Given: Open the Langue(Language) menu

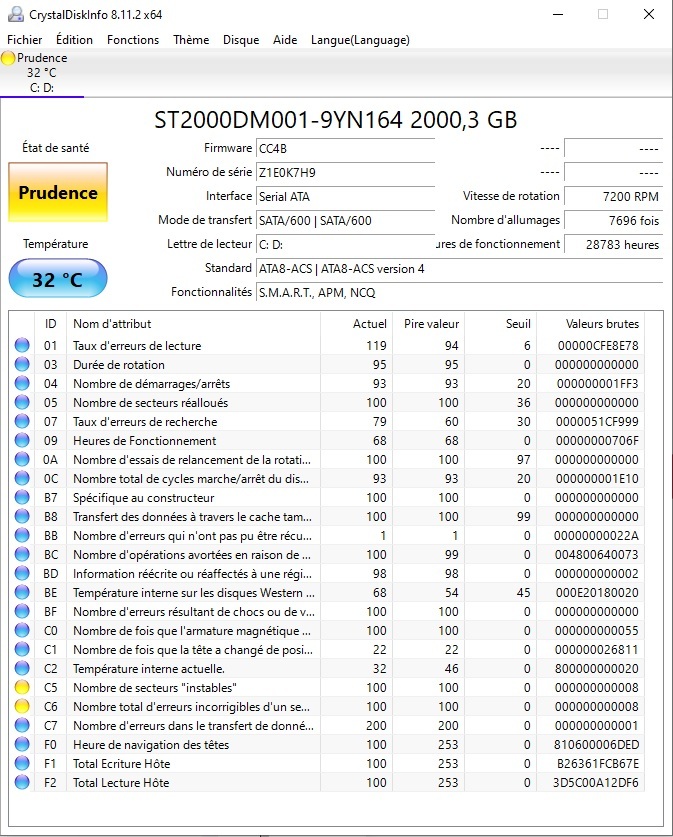Looking at the screenshot, I should coord(360,40).
